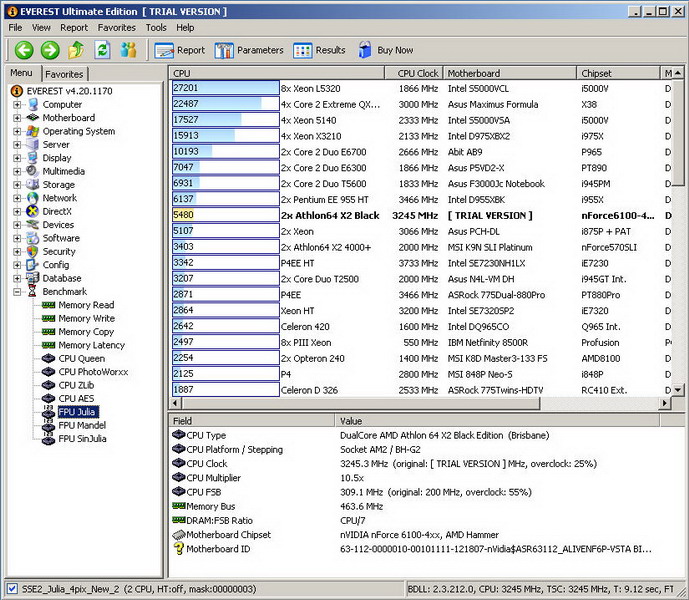Viewport: 689px width, 600px height.
Task: Click the green Forward arrow icon
Action: (50, 50)
